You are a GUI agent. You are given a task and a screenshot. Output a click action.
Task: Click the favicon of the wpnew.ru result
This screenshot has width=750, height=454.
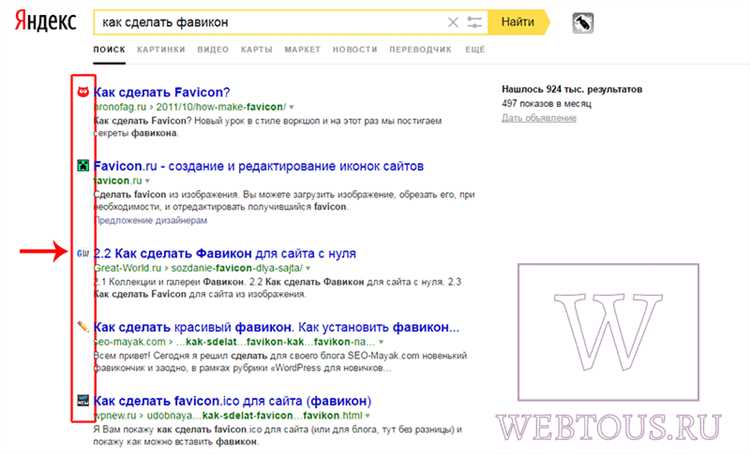click(83, 399)
